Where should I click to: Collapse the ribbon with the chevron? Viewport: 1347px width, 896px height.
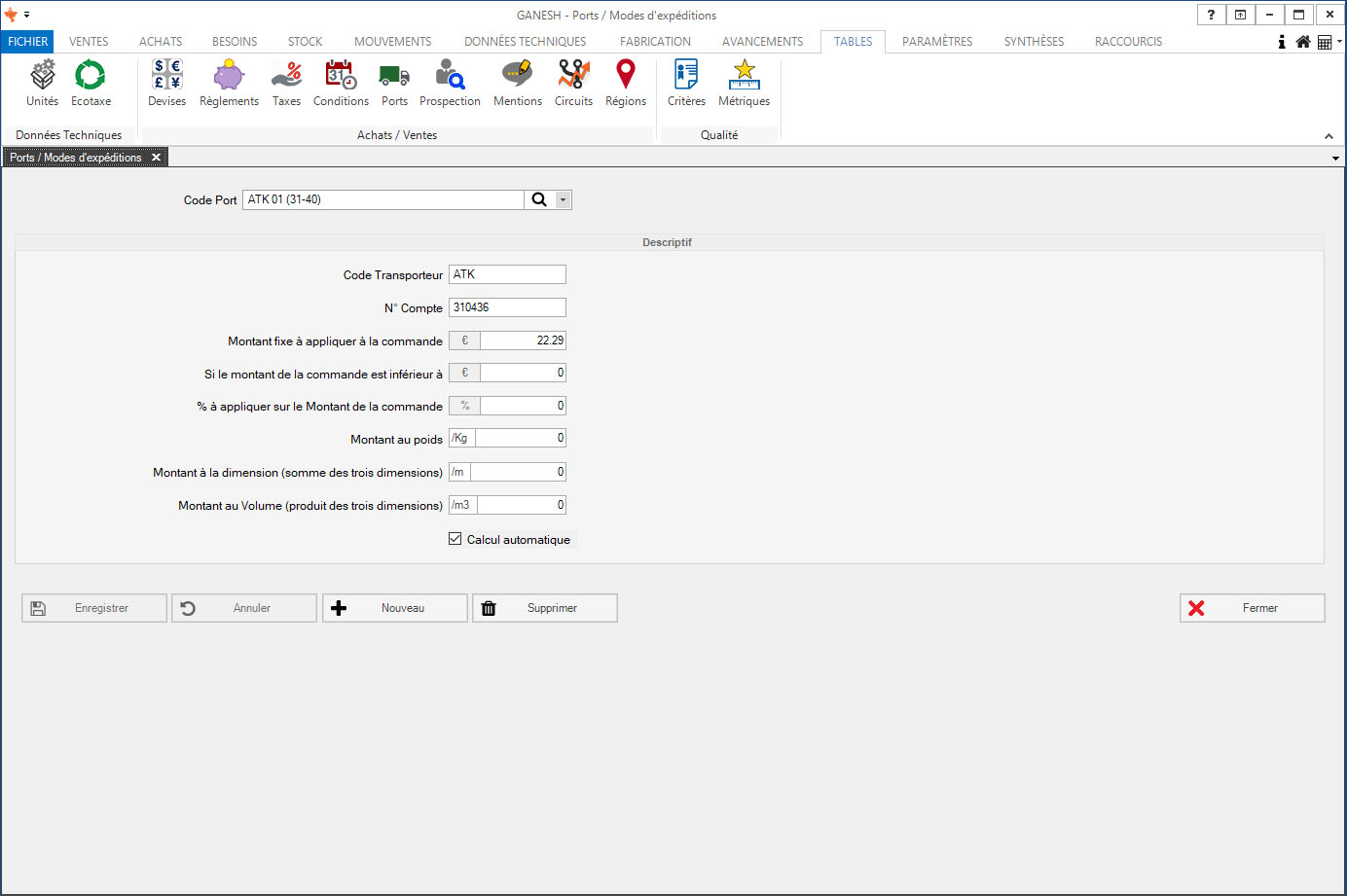pyautogui.click(x=1329, y=136)
